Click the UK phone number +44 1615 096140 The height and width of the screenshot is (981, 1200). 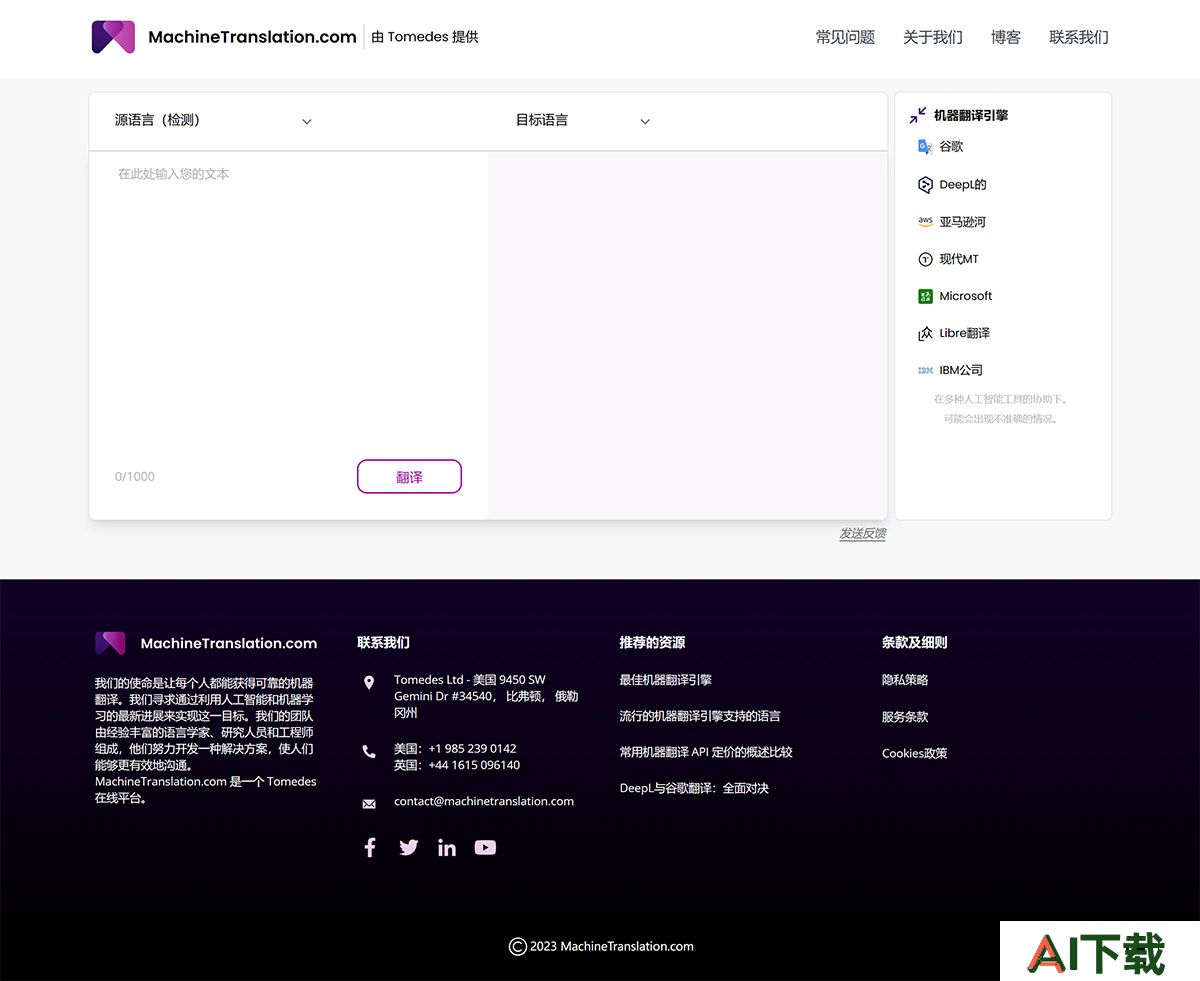(474, 766)
